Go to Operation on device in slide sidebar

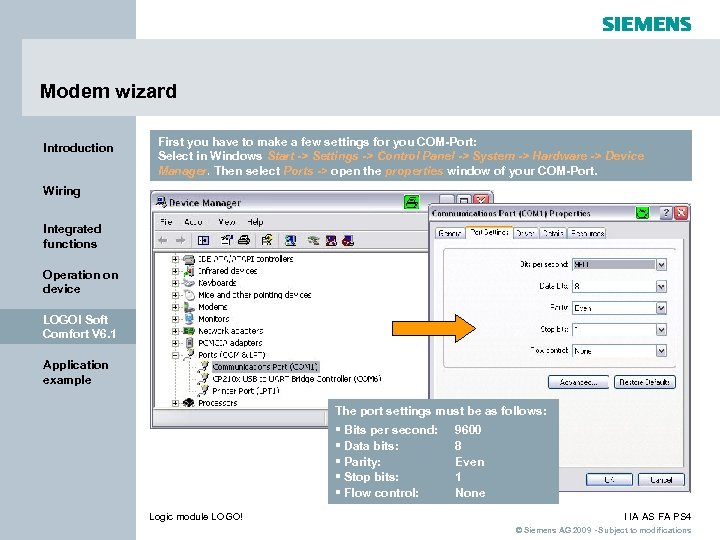80,281
